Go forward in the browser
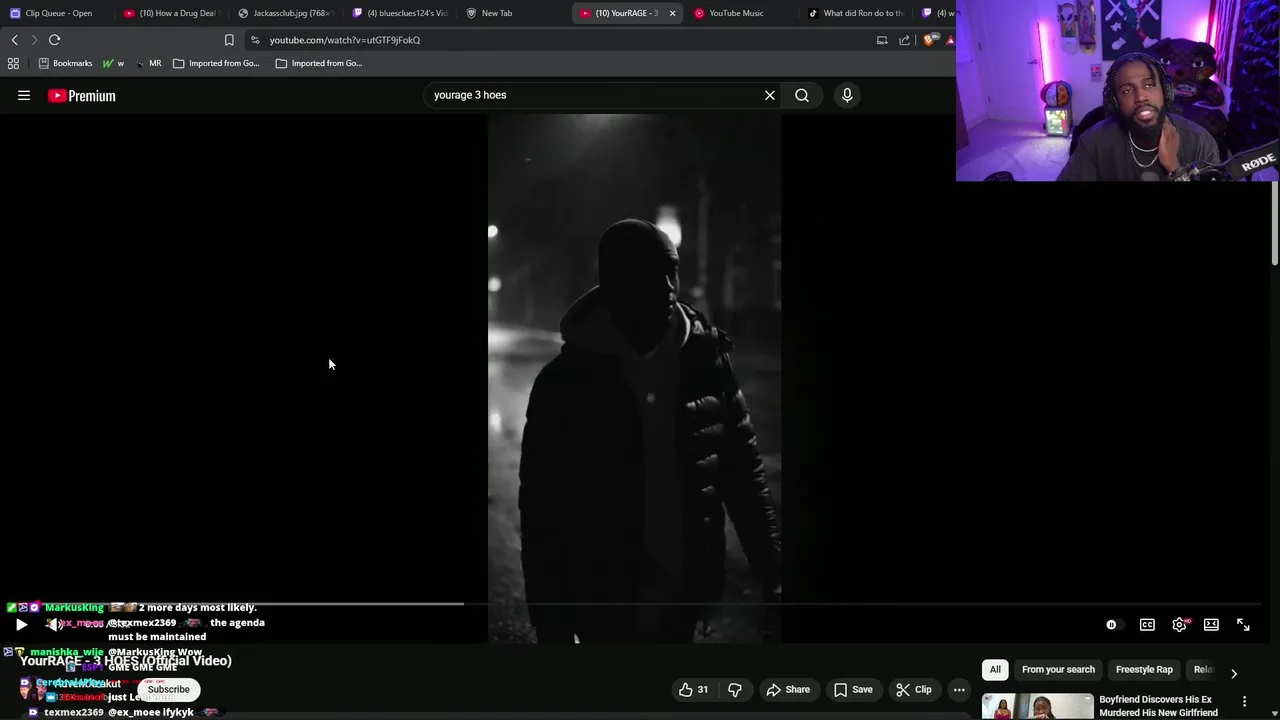 34,40
